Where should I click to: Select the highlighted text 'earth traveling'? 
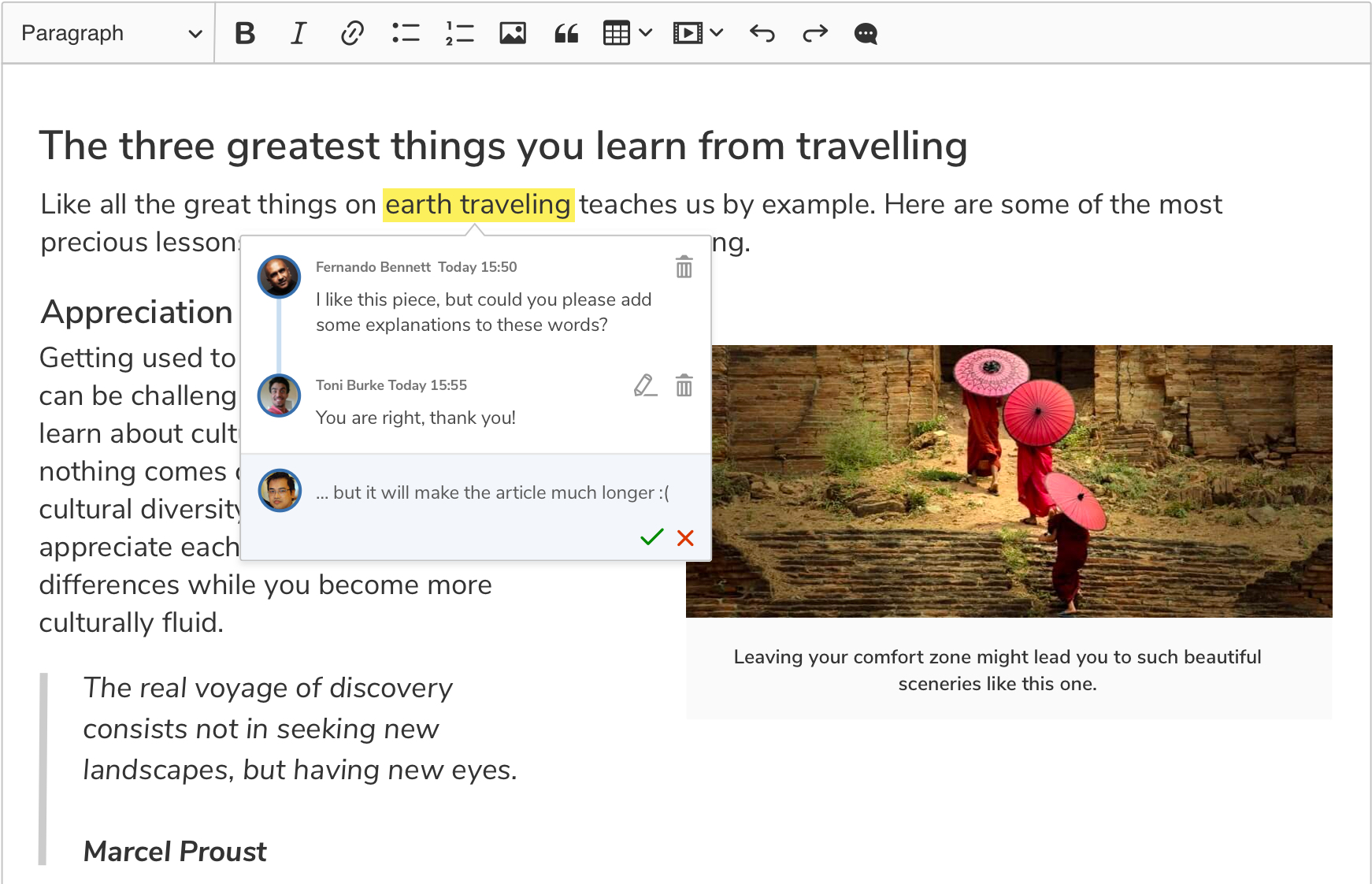click(x=477, y=204)
